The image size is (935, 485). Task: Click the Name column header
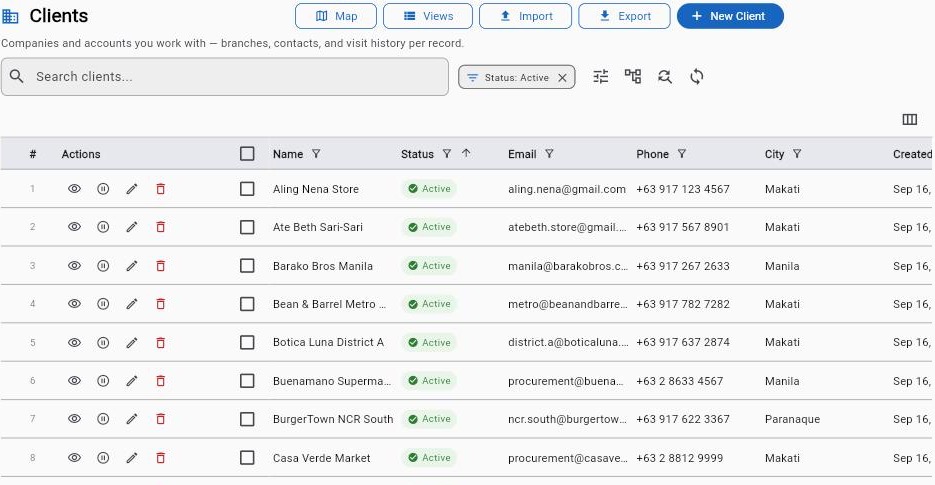[288, 154]
